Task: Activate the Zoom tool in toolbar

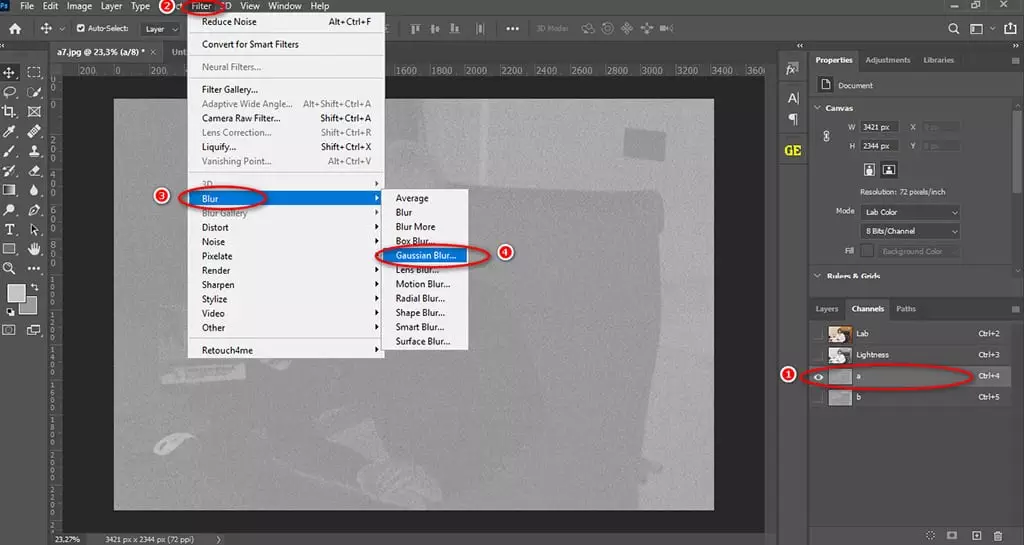Action: [x=10, y=268]
